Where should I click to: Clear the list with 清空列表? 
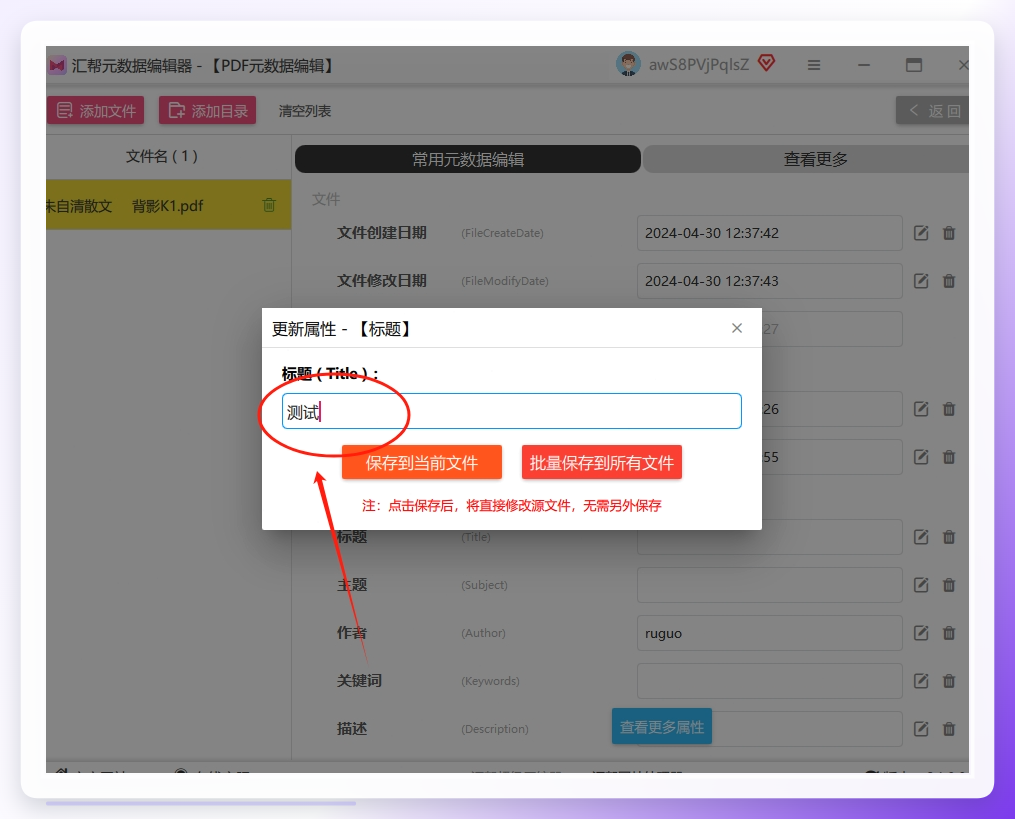point(305,111)
